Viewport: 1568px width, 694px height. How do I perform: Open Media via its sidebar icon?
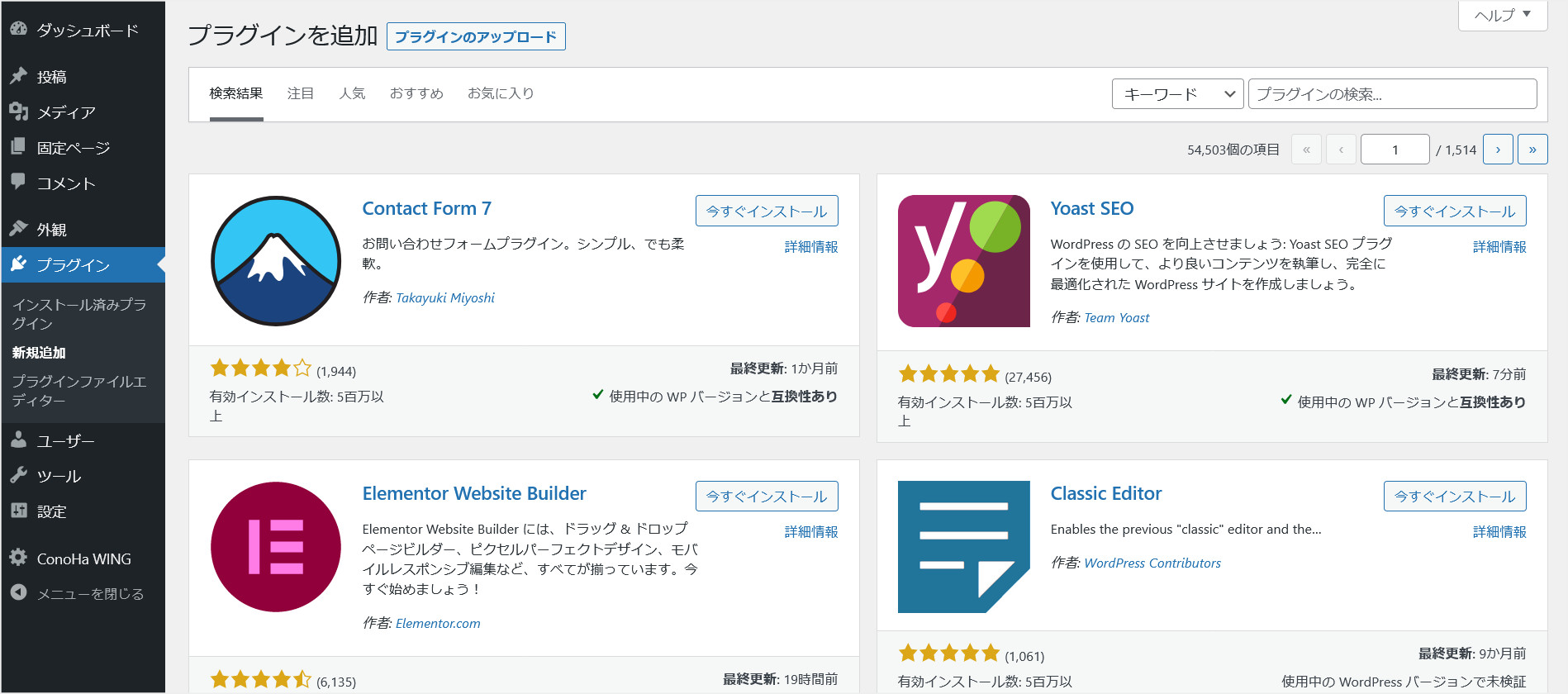point(18,112)
